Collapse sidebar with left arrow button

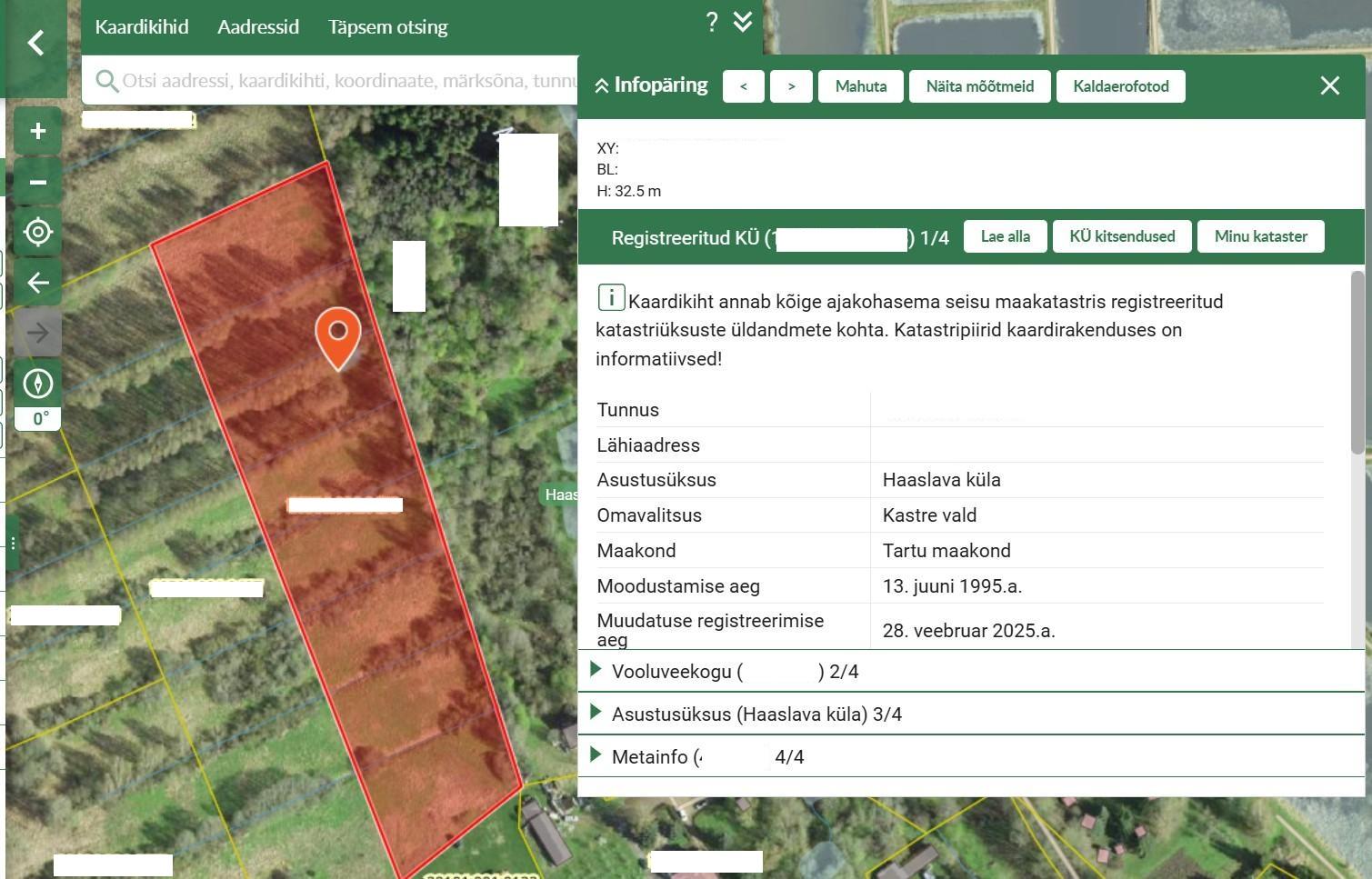[35, 43]
